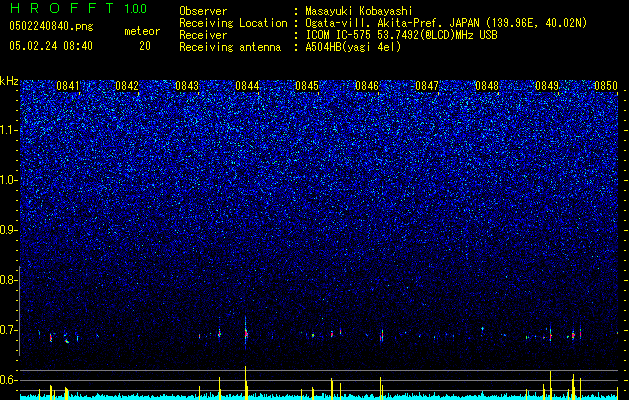Click the 0845 time marker
The height and width of the screenshot is (400, 629).
coord(307,86)
